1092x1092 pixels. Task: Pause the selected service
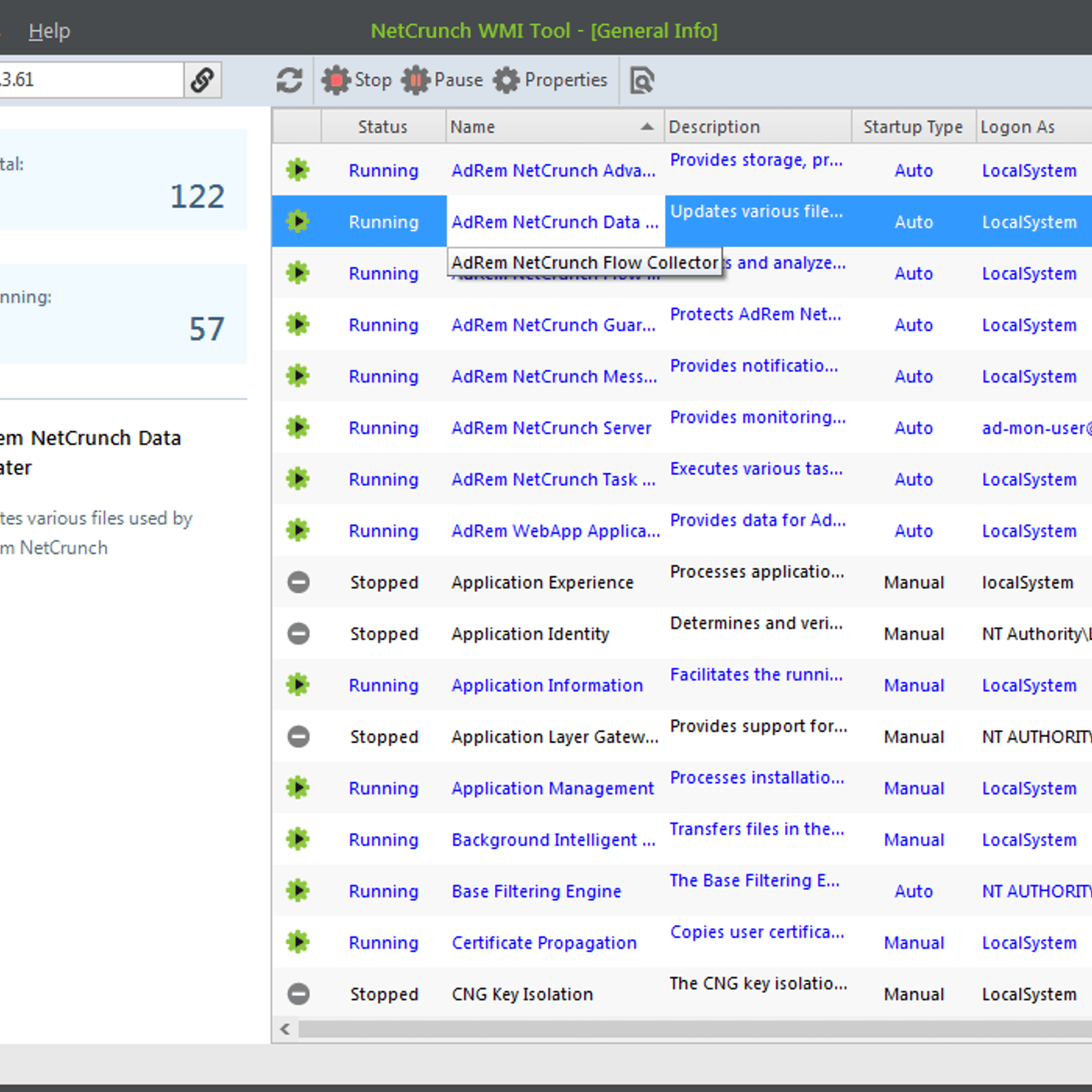click(442, 80)
